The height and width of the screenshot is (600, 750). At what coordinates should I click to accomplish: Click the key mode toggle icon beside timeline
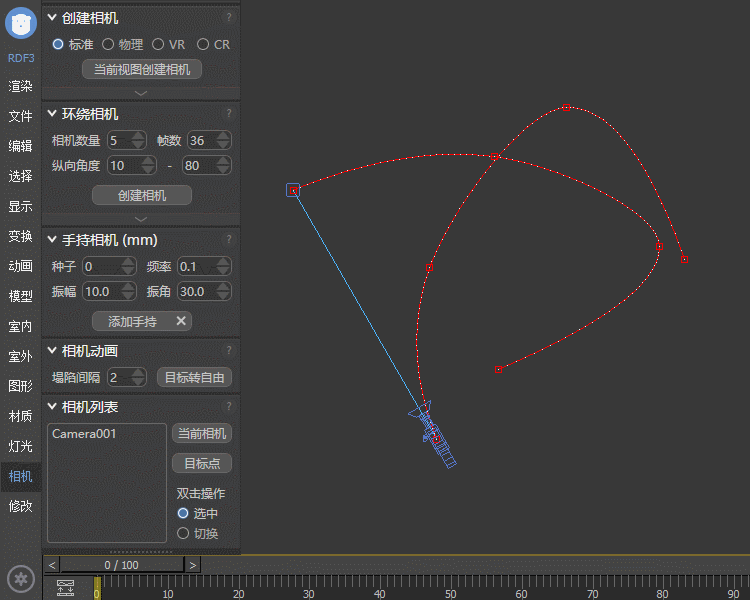(x=66, y=588)
